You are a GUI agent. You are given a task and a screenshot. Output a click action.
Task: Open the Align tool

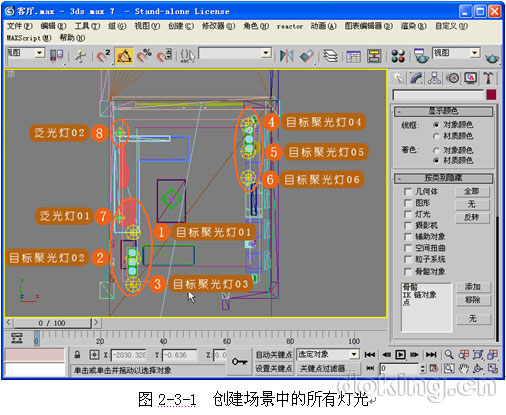click(x=307, y=56)
